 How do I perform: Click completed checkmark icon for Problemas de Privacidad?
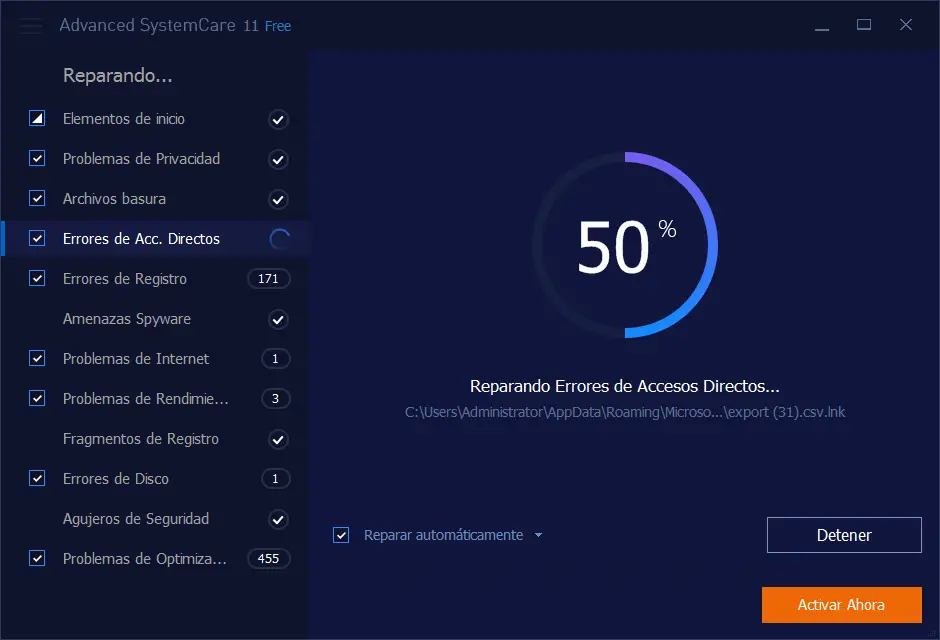(x=278, y=159)
